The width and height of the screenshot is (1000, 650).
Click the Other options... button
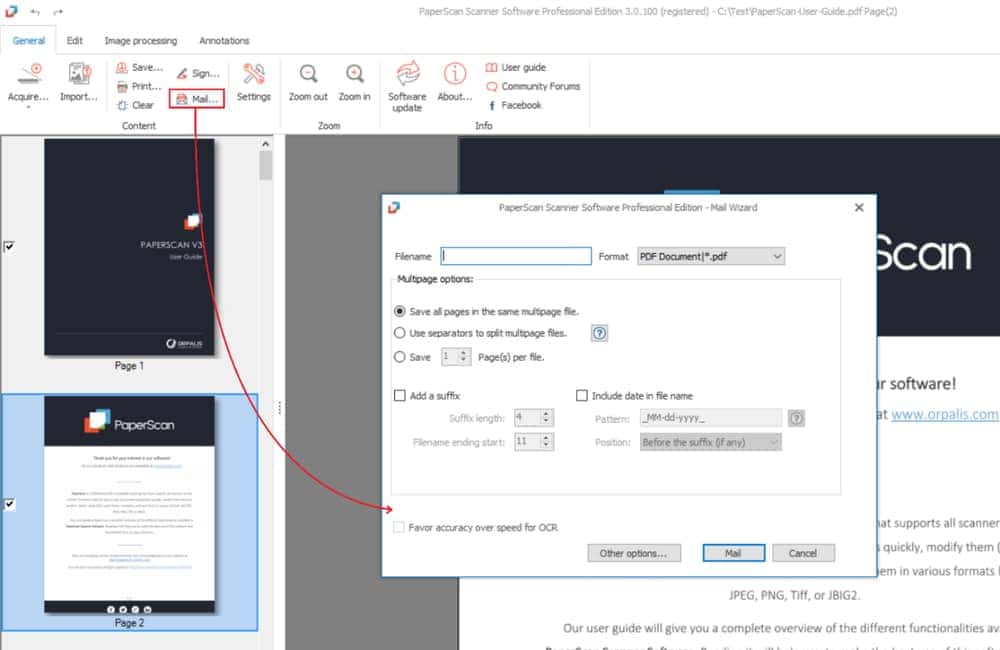pos(634,553)
